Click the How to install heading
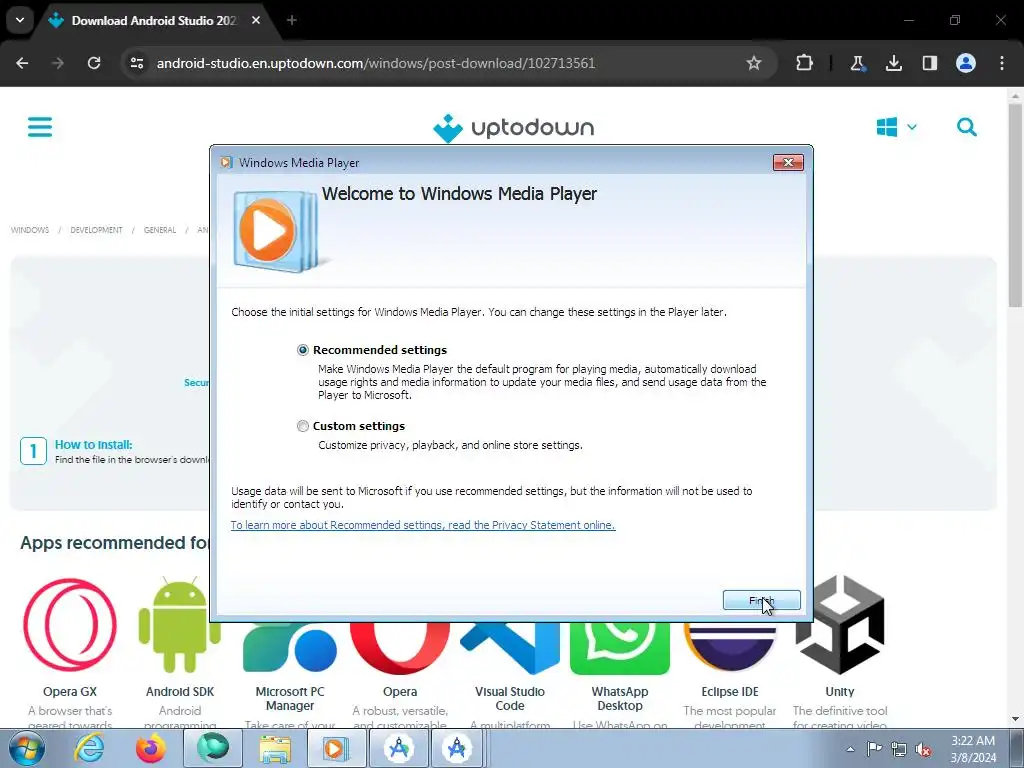This screenshot has width=1024, height=768. click(93, 445)
